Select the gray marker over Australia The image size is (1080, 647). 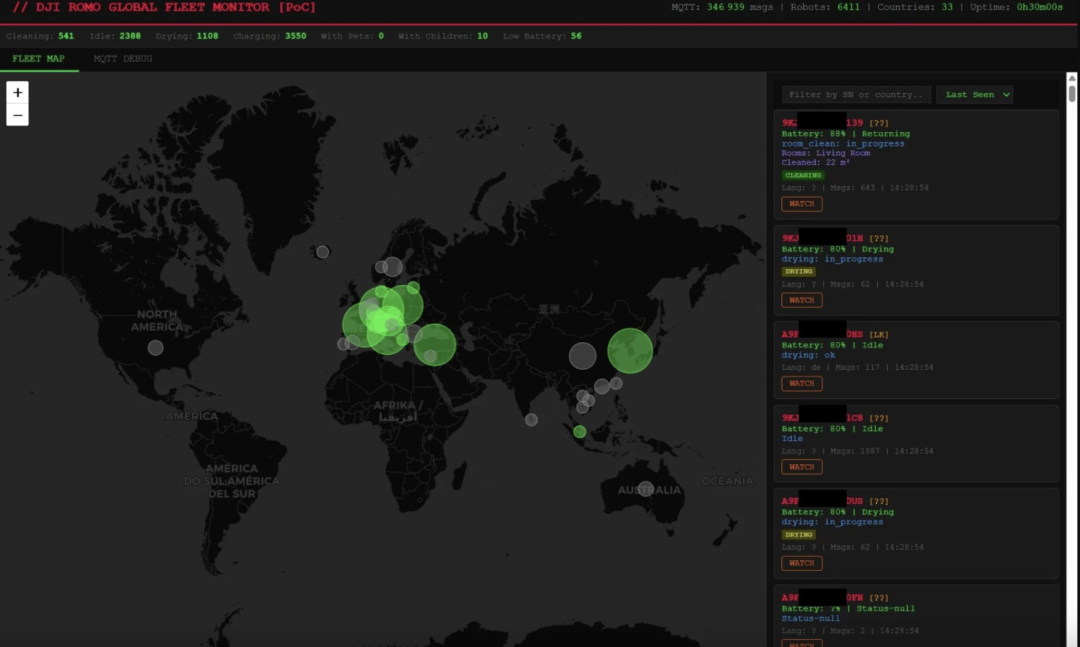pos(646,489)
